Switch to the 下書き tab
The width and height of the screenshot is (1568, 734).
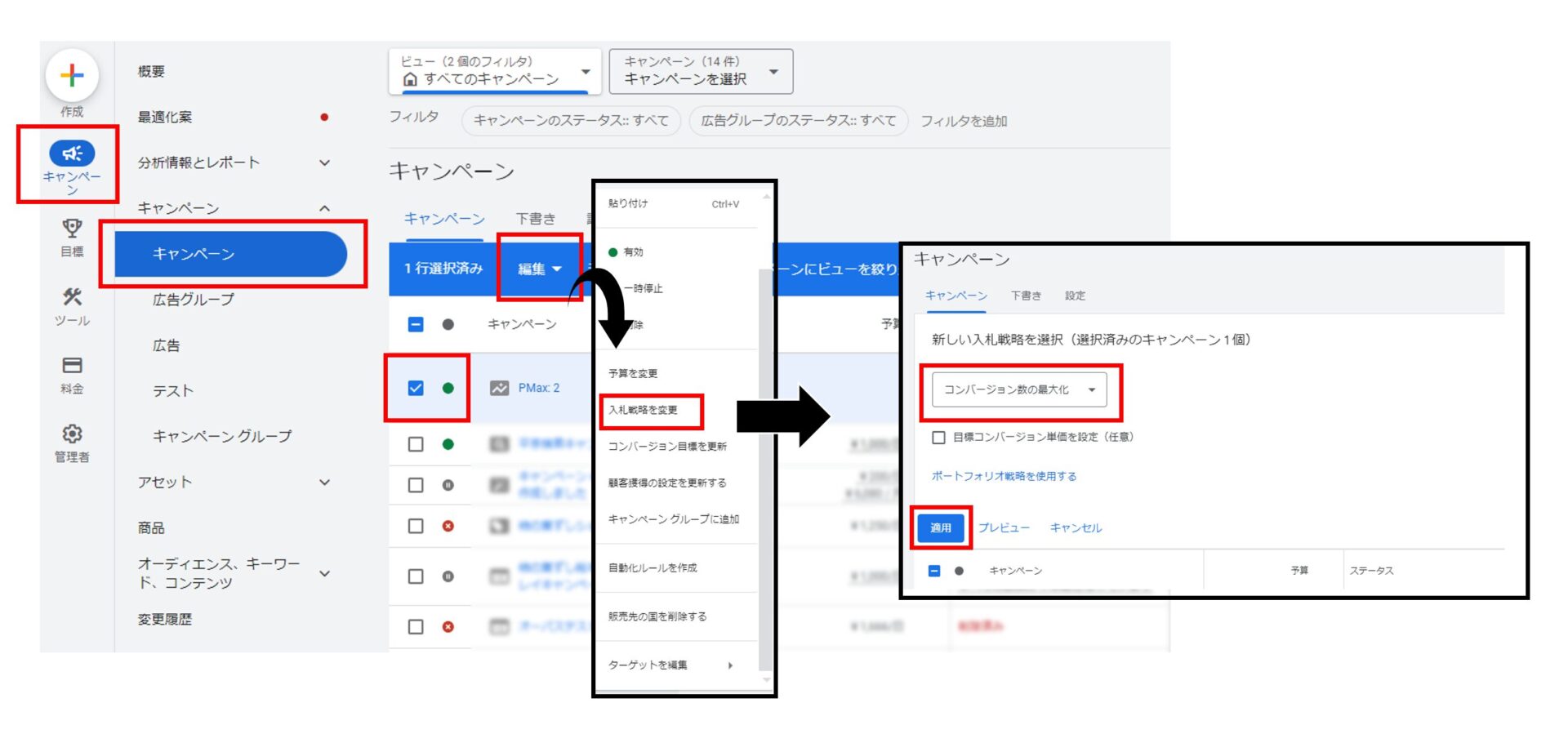point(535,219)
